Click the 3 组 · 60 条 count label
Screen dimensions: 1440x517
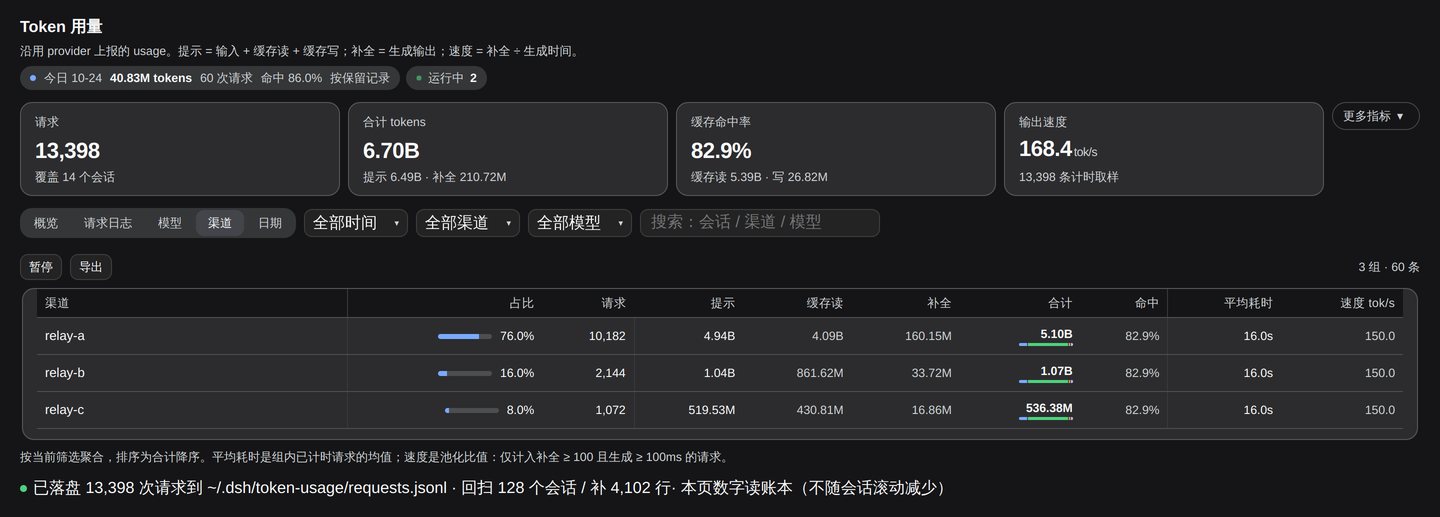point(1389,267)
